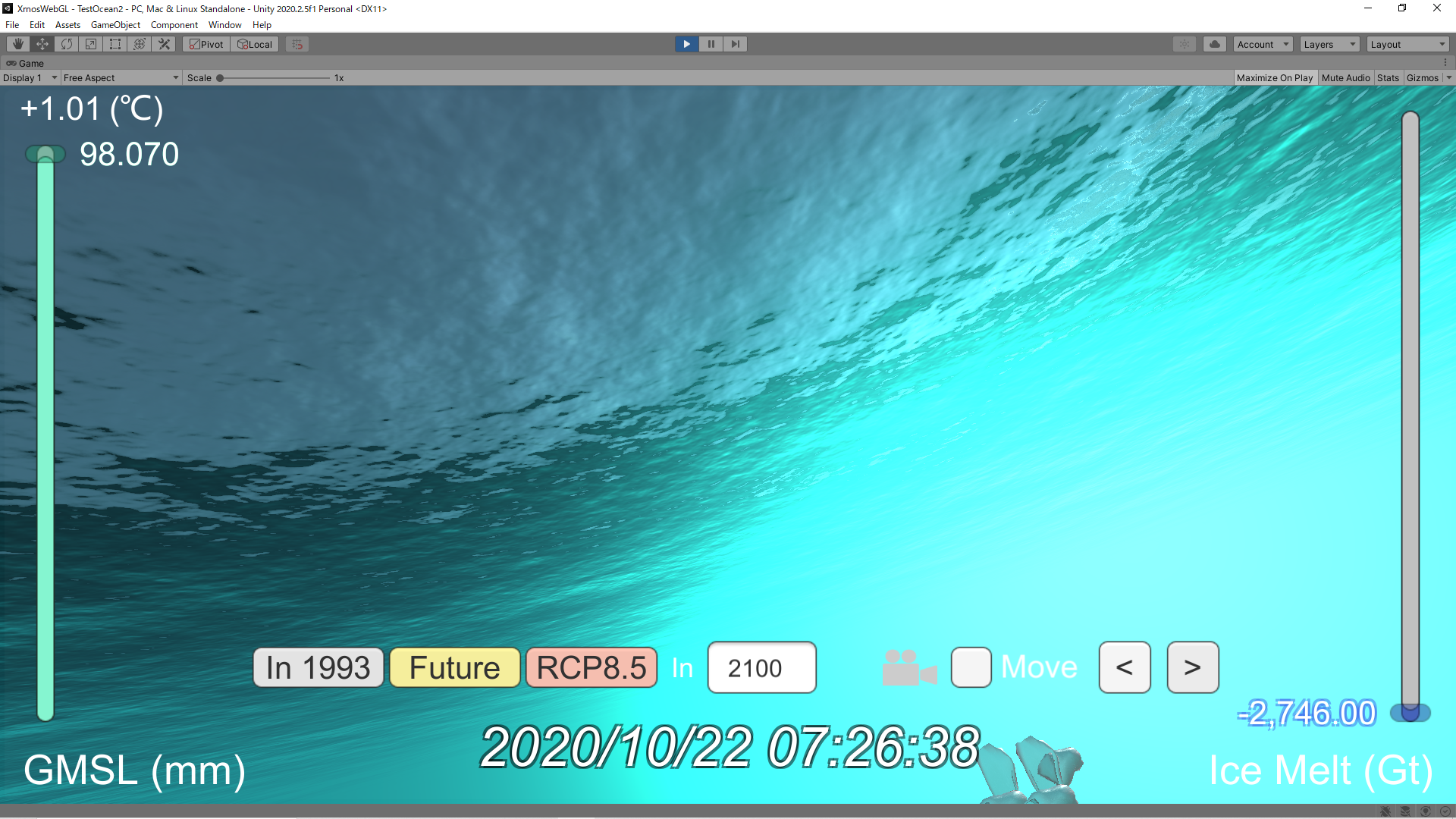Check the Move checkbox
Viewport: 1456px width, 819px height.
click(x=971, y=667)
